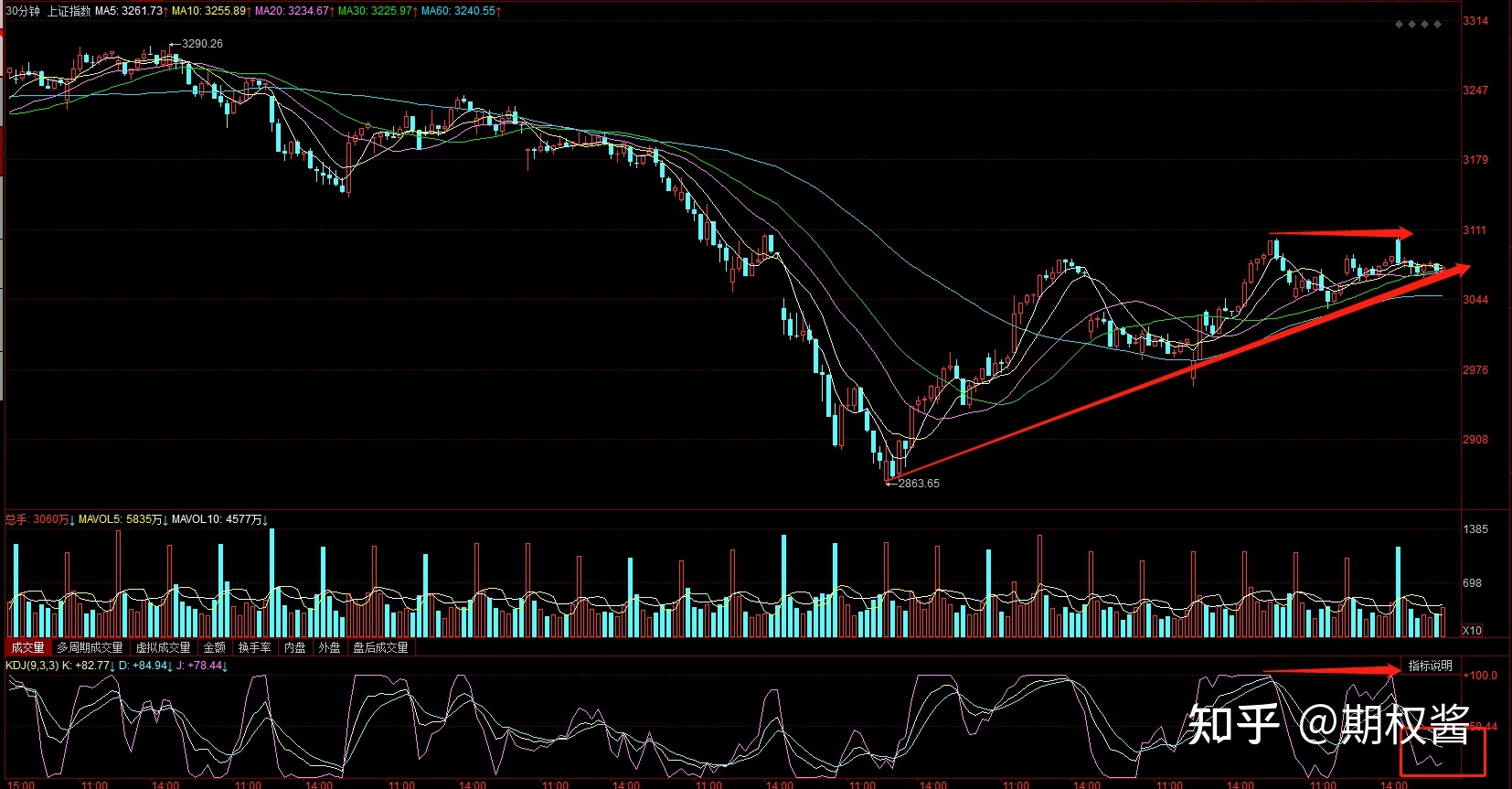Click the J: +78.44 value

202,666
